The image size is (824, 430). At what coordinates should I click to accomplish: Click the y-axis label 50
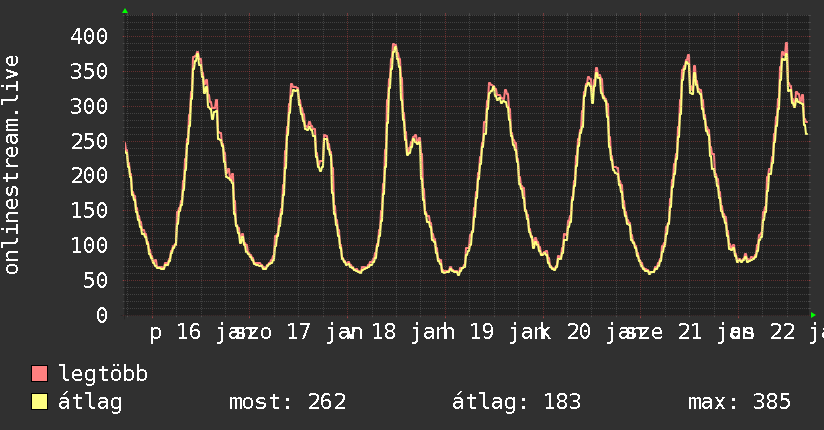(x=95, y=280)
